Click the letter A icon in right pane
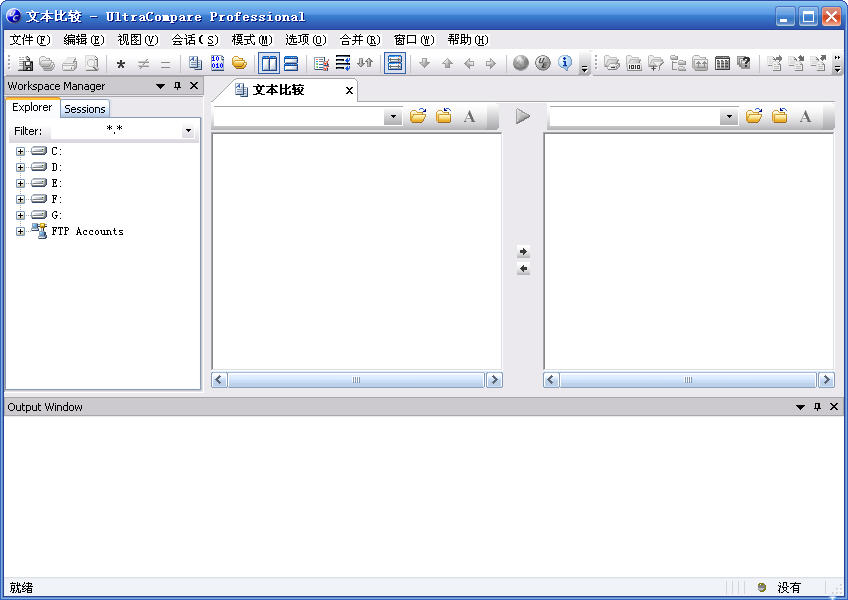 tap(805, 117)
